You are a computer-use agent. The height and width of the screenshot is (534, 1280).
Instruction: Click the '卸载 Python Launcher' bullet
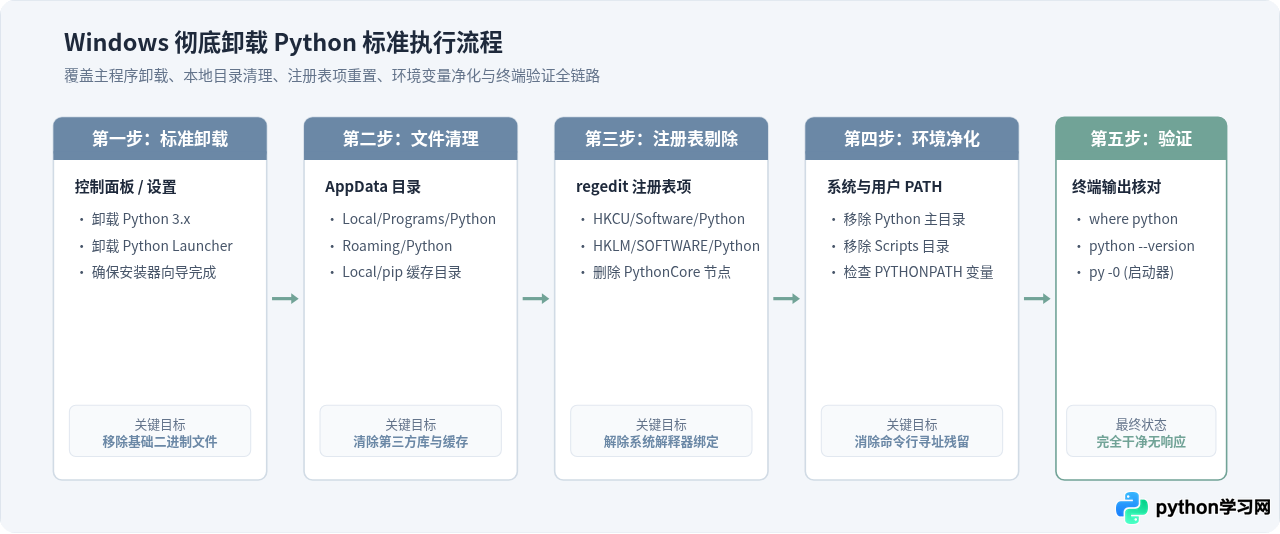[x=162, y=246]
